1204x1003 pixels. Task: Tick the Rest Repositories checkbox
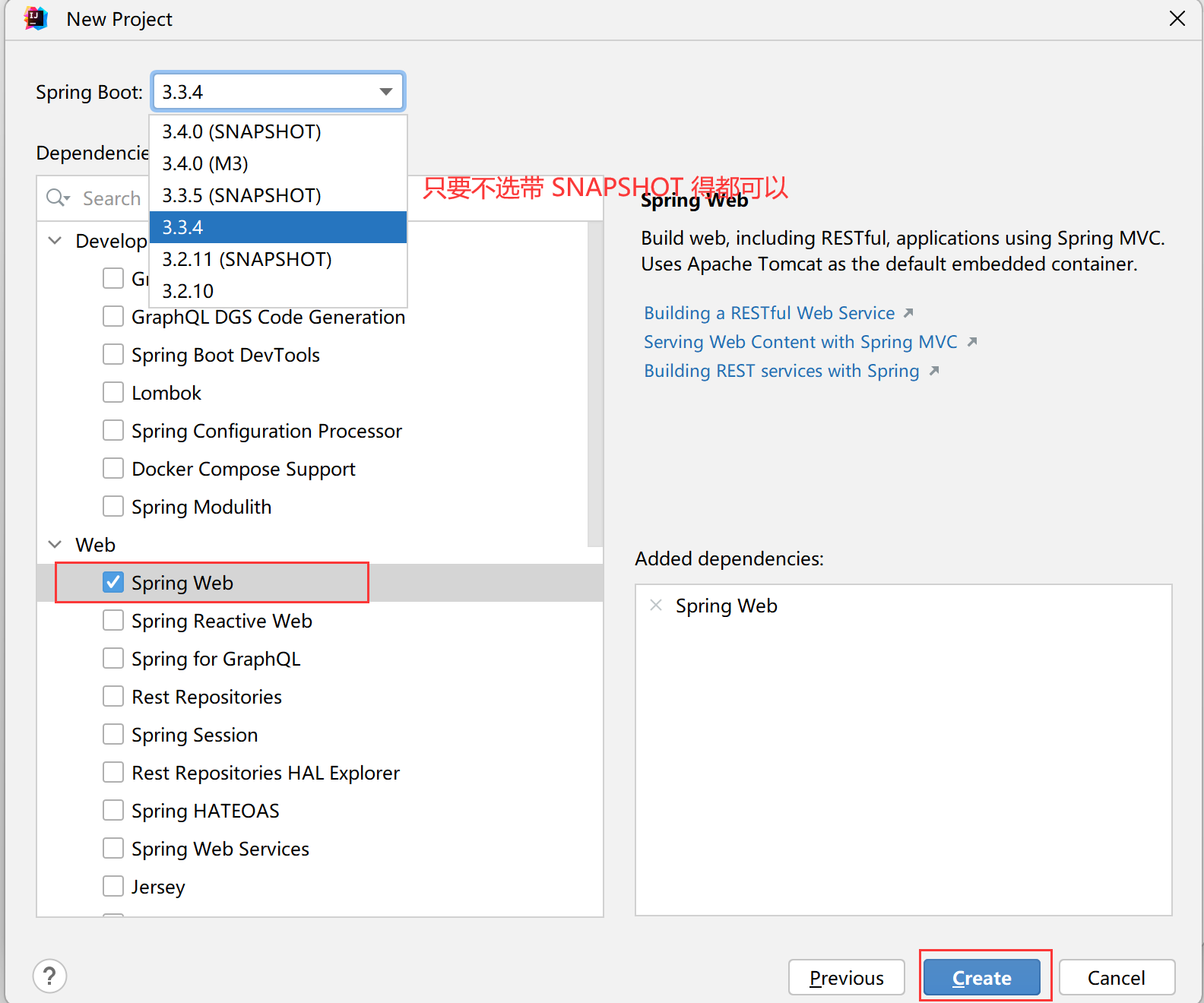pyautogui.click(x=113, y=696)
